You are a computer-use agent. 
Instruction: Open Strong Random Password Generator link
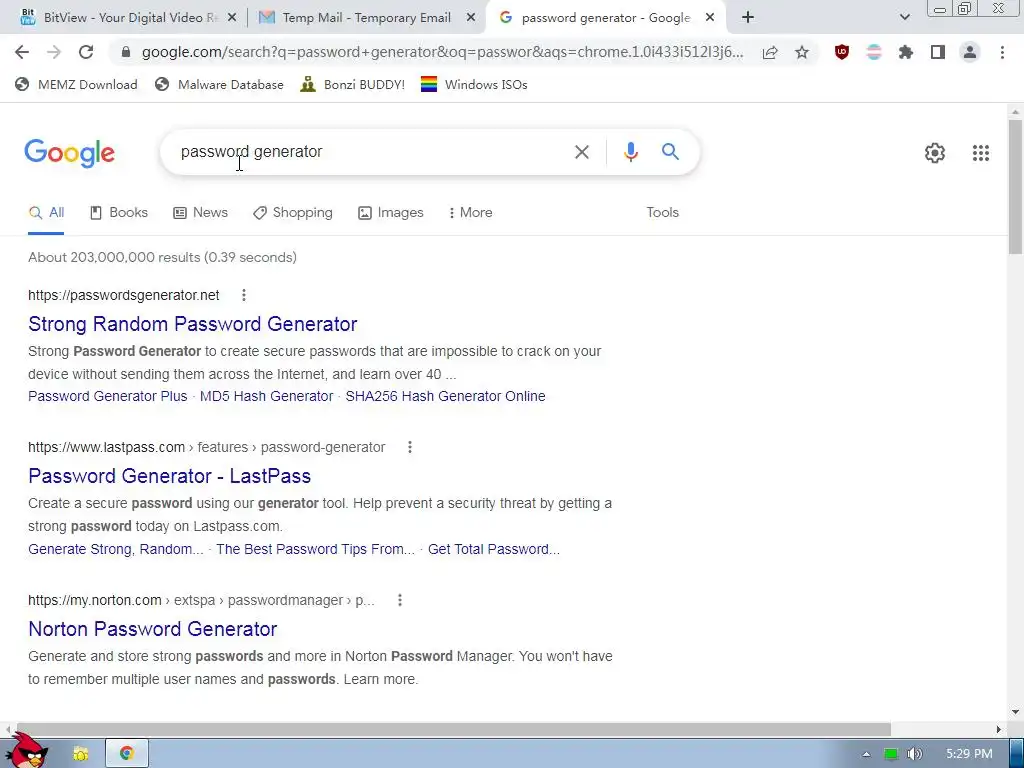(x=193, y=324)
